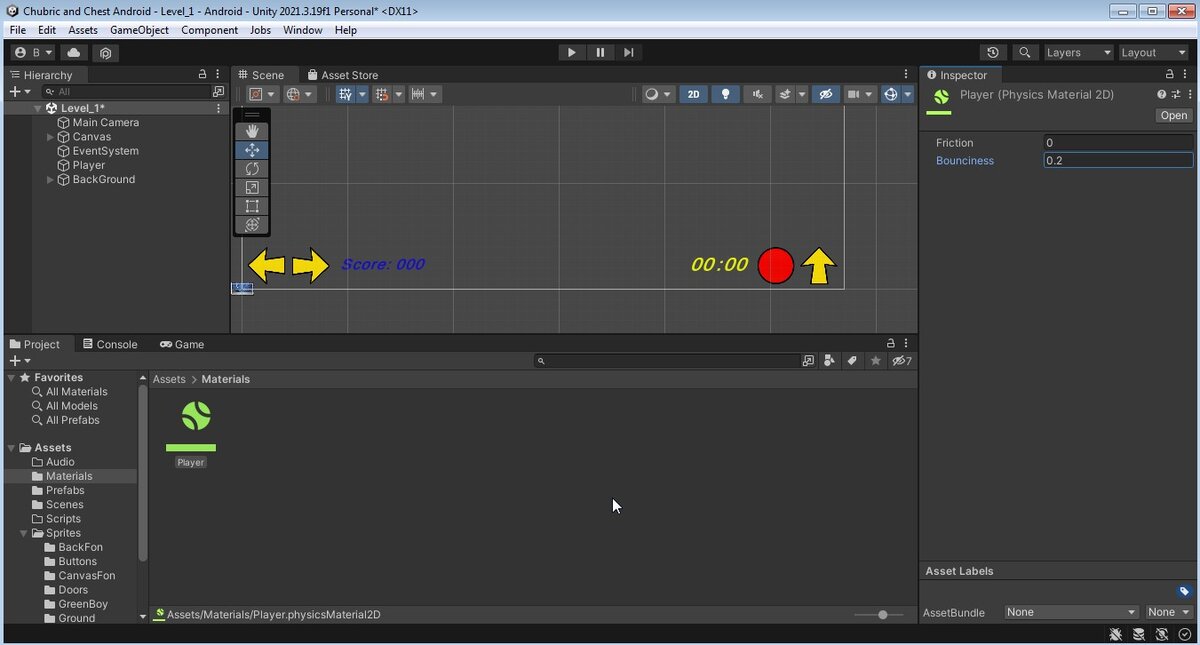Select the Scale tool in Scene toolbar
The image size is (1200, 645).
[x=252, y=188]
